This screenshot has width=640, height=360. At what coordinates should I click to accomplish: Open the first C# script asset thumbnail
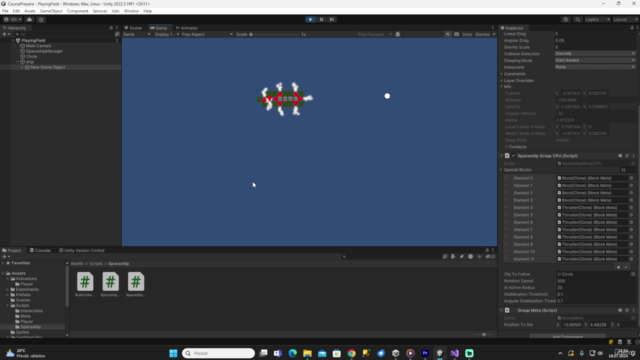tap(85, 282)
